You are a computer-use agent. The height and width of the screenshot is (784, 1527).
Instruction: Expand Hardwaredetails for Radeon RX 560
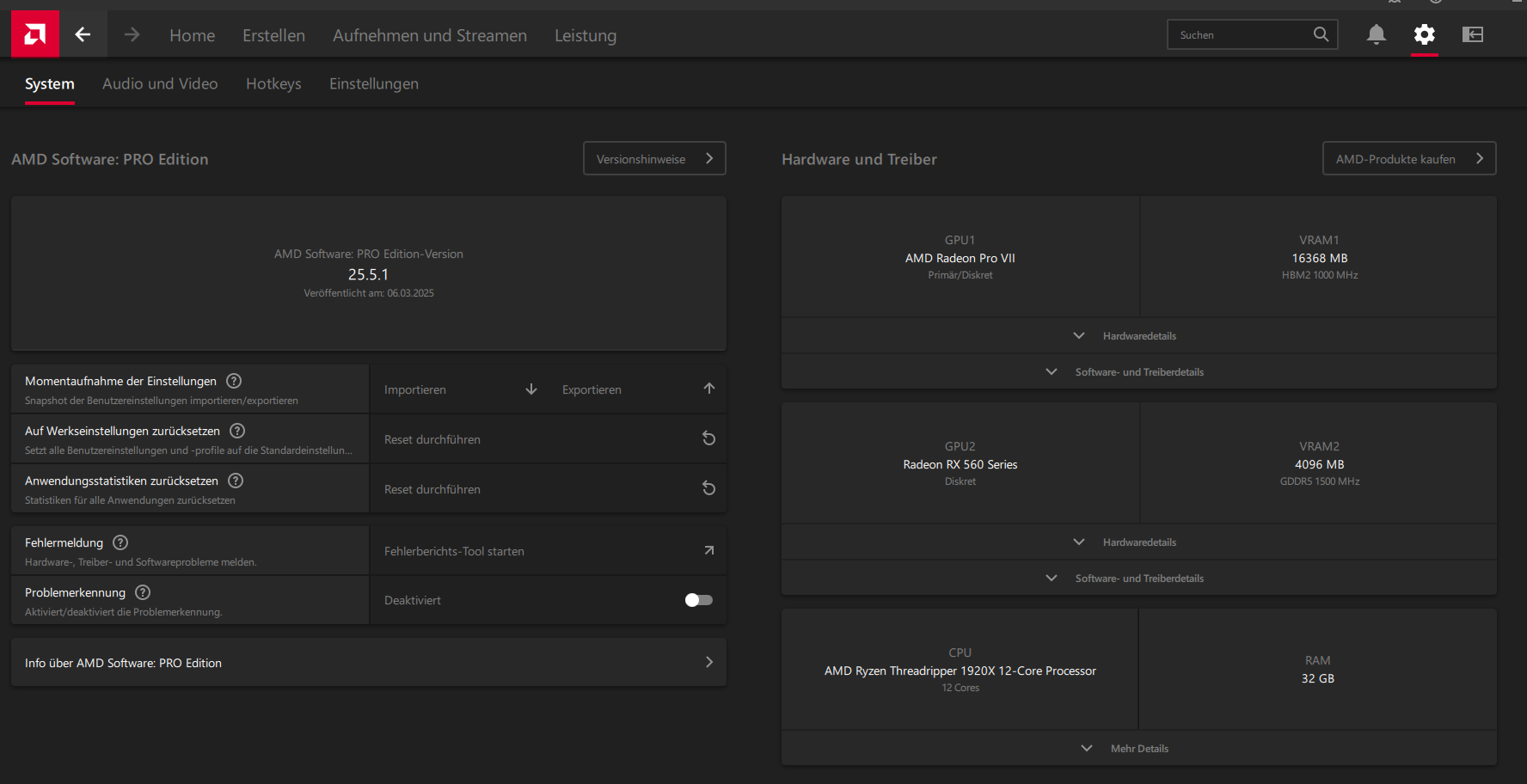coord(1139,542)
